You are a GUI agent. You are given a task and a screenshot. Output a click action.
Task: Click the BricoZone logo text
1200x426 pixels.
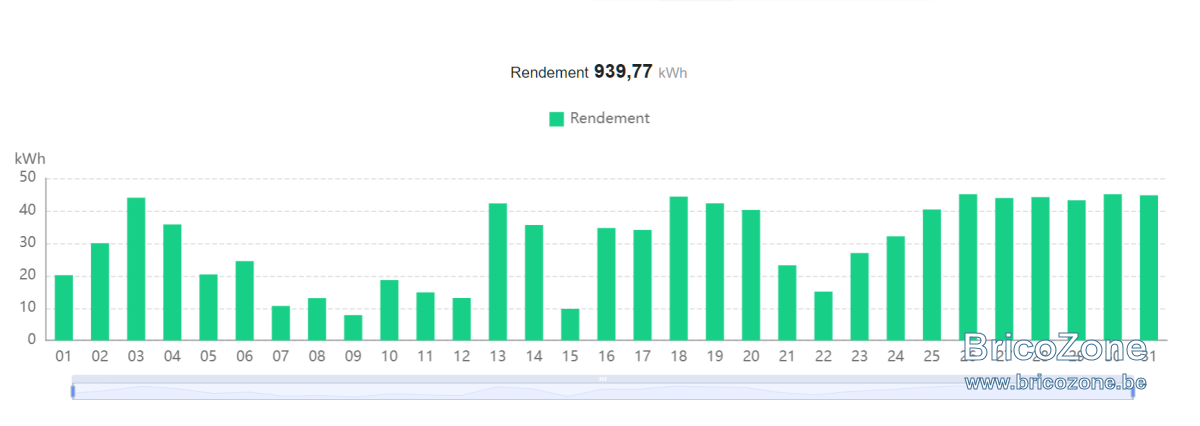(1055, 348)
